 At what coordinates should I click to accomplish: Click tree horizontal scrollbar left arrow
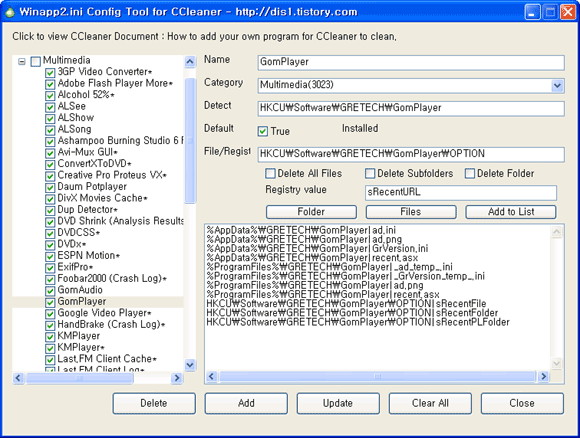(18, 378)
